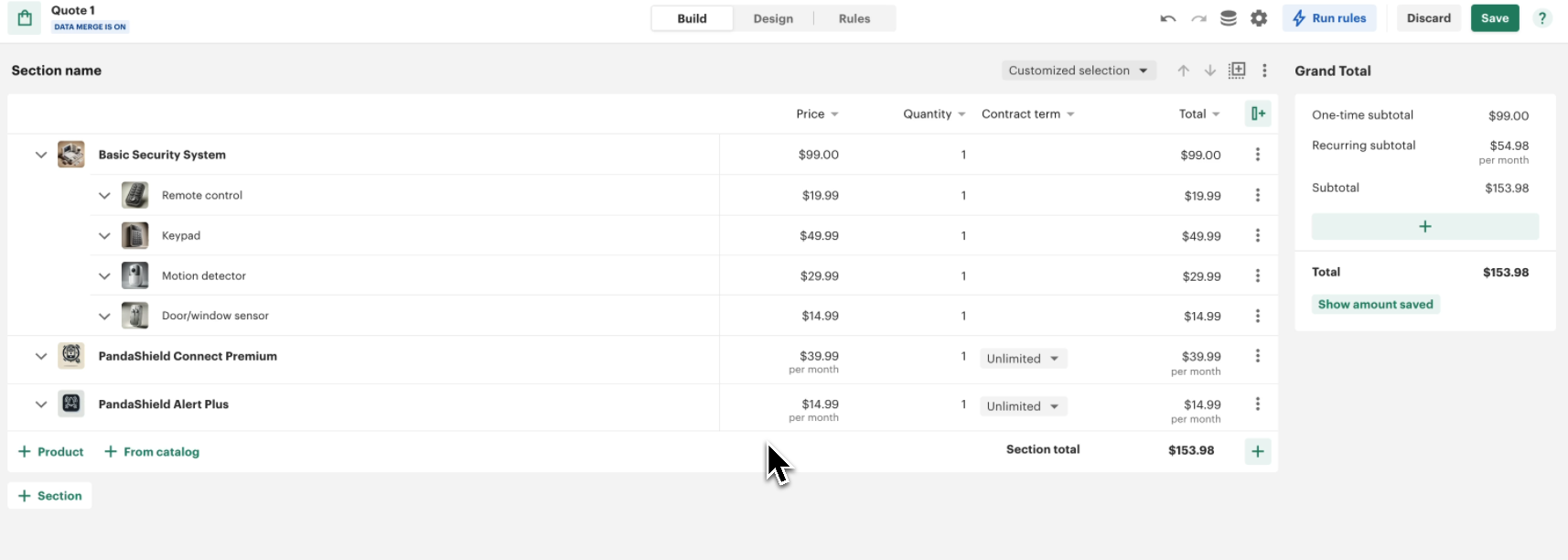This screenshot has height=560, width=1568.
Task: Collapse the Basic Security System row
Action: 41,155
